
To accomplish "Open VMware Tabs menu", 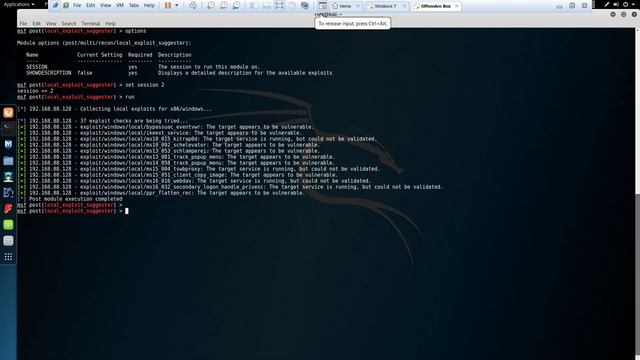I will click(x=134, y=5).
